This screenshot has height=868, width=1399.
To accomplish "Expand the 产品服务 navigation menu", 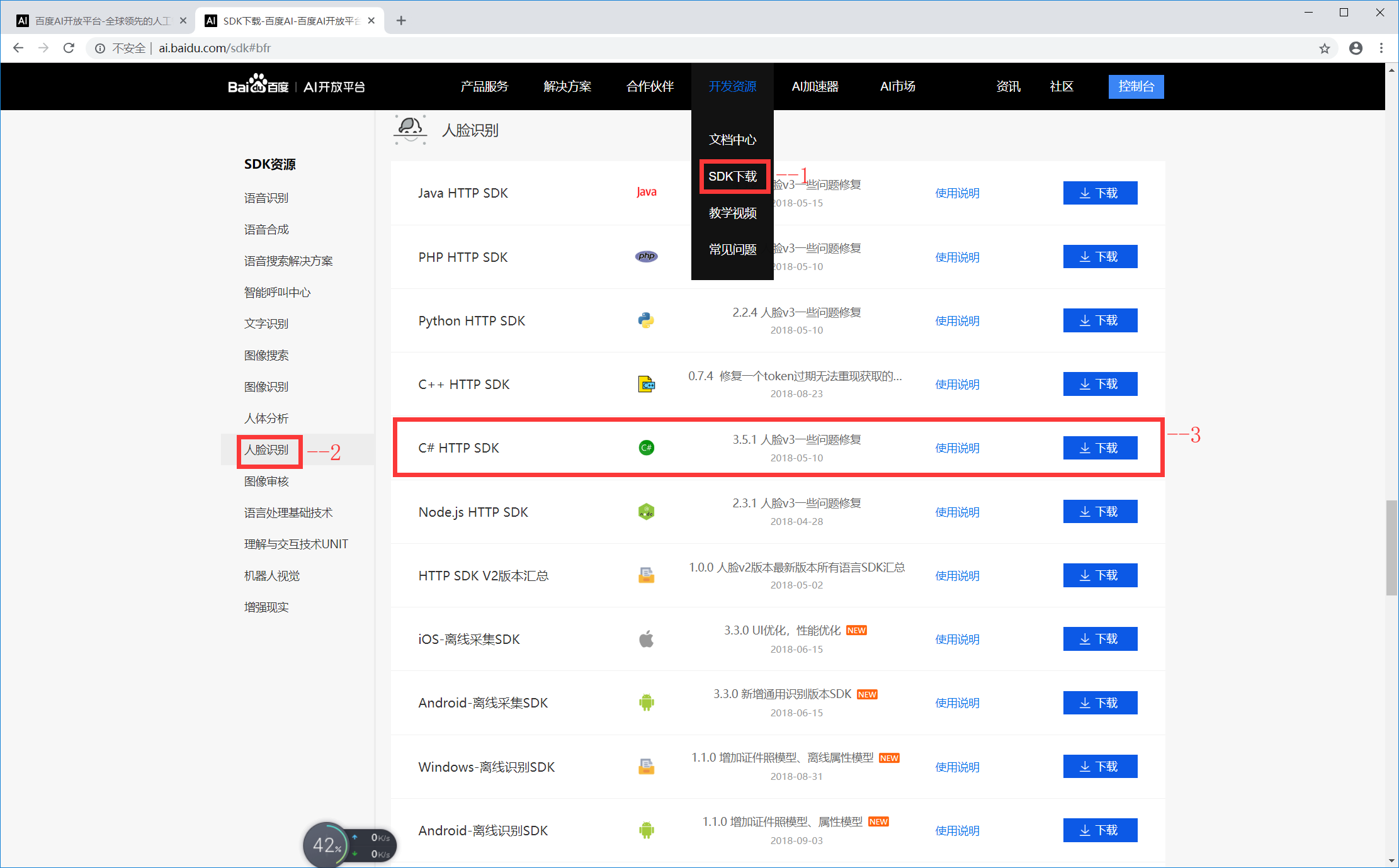I will [x=484, y=86].
